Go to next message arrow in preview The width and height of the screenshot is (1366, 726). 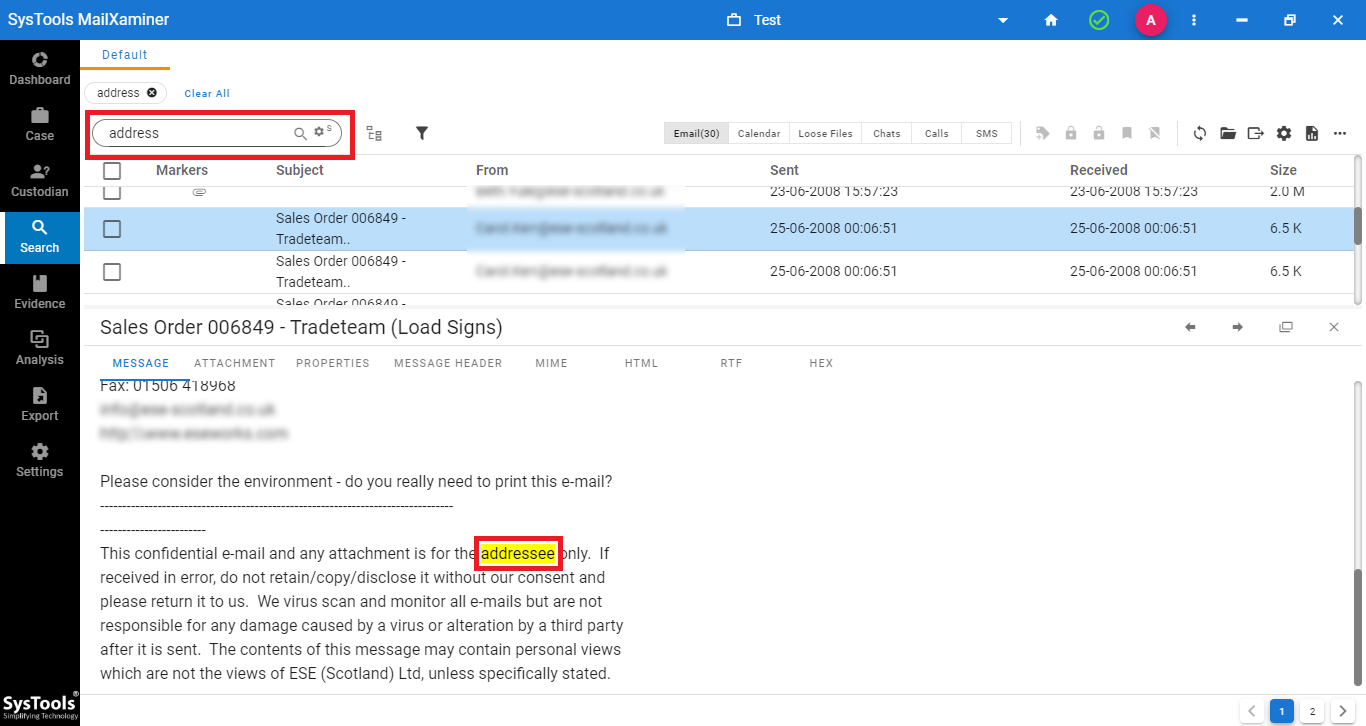pos(1238,327)
